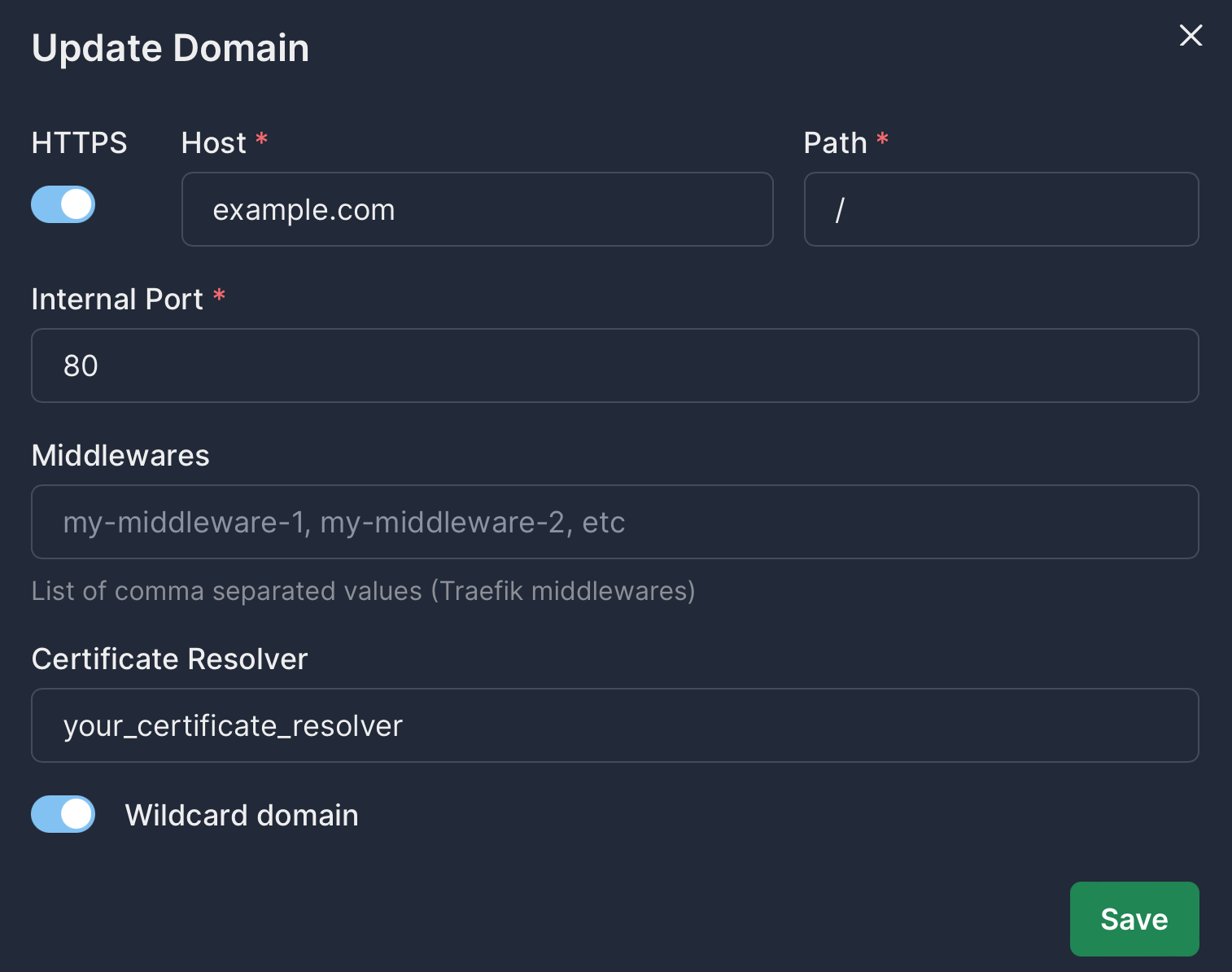
Task: Select the Path field containing slash
Action: [1001, 209]
